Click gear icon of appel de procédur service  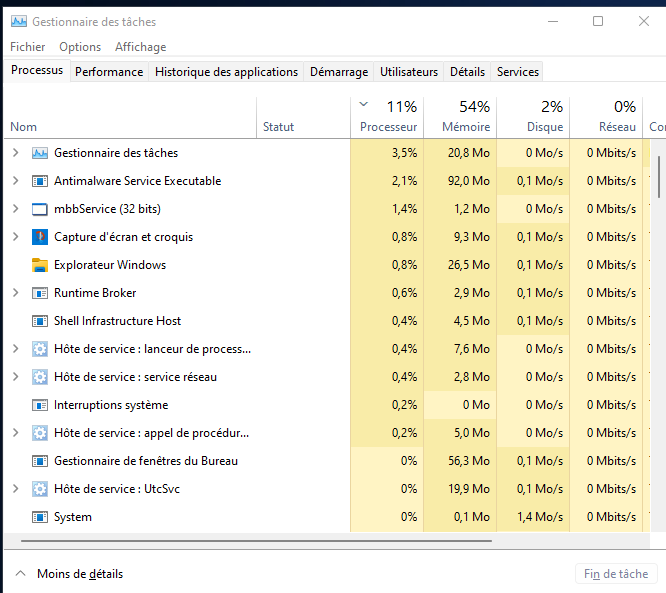point(40,433)
